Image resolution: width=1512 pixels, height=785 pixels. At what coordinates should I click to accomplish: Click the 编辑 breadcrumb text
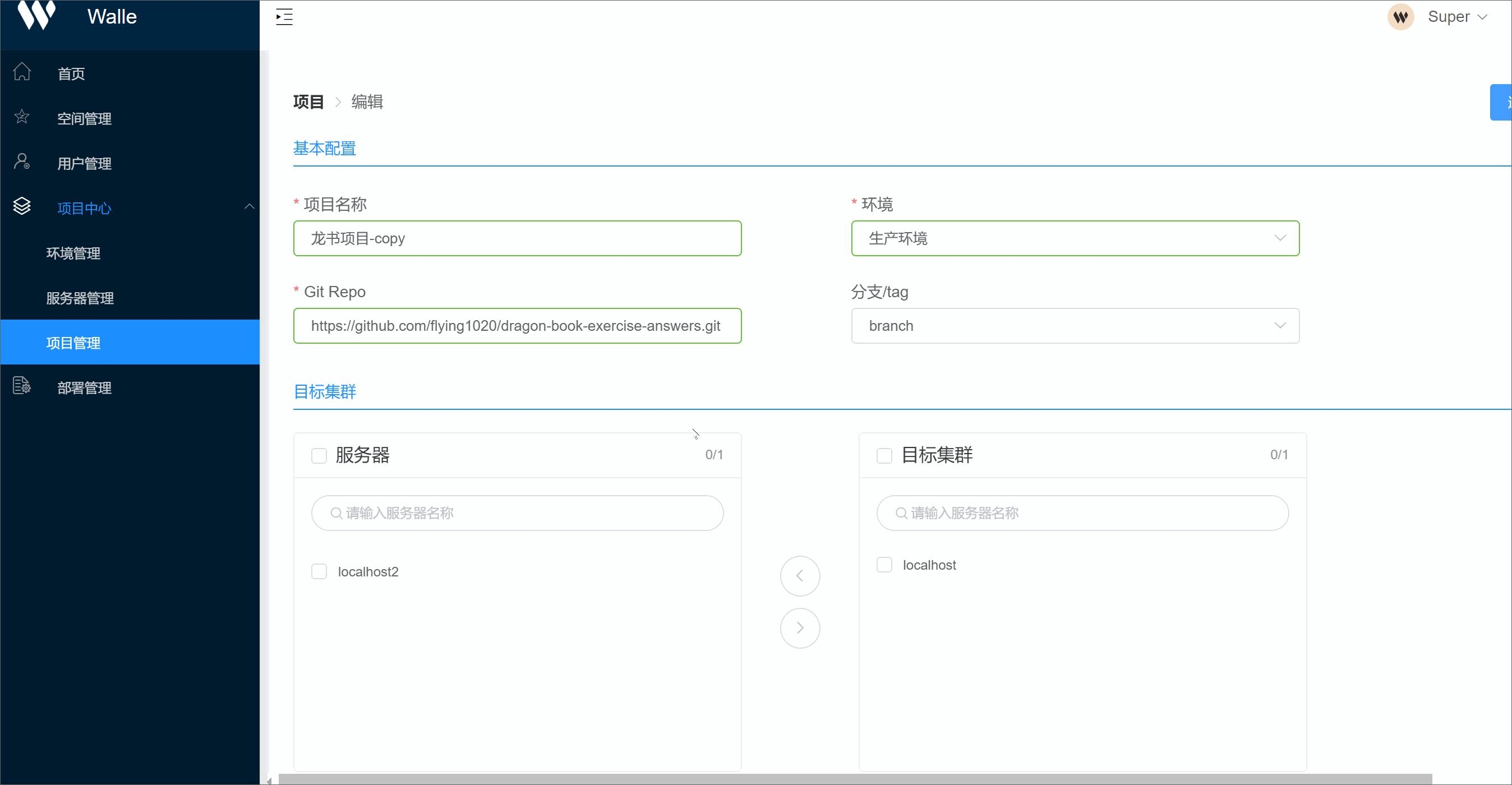click(x=367, y=102)
